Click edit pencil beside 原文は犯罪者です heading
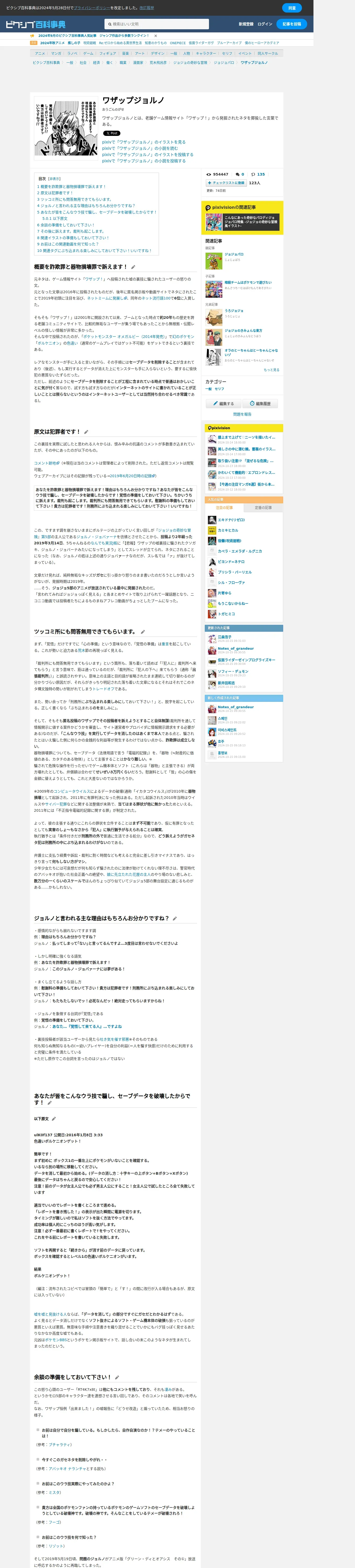The height and width of the screenshot is (1568, 355). point(86,432)
